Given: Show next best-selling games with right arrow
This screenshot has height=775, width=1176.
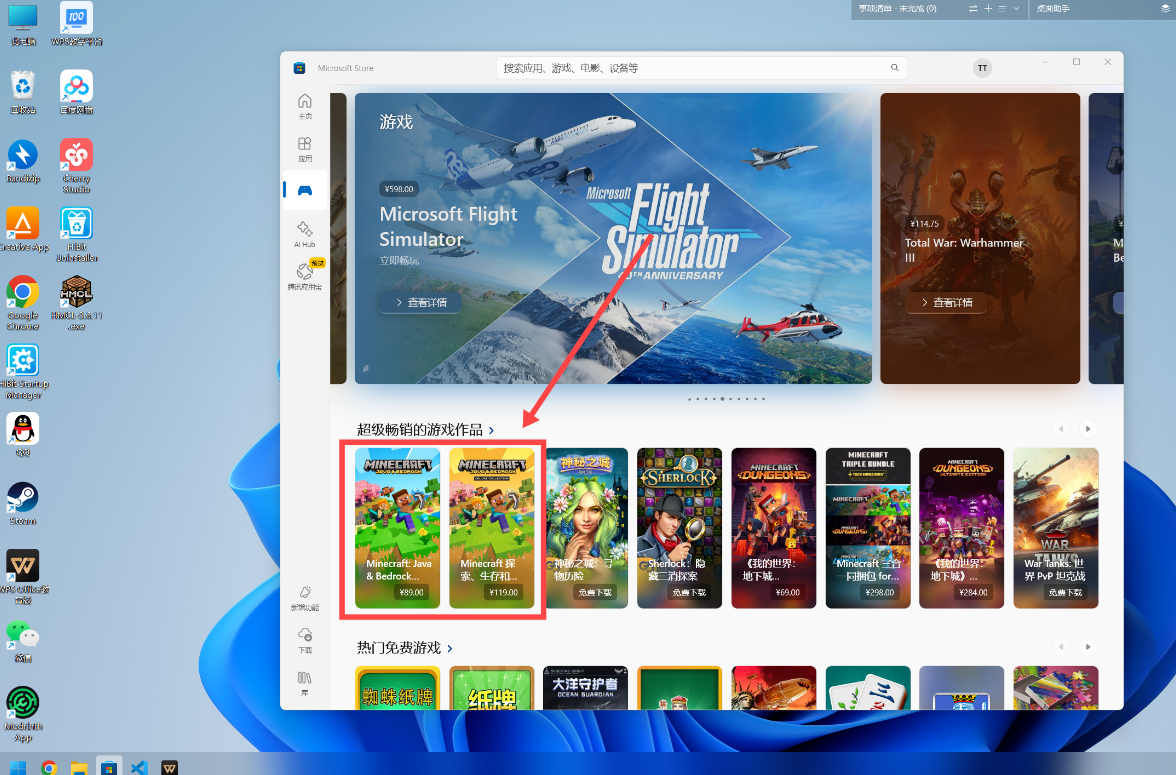Looking at the screenshot, I should click(1088, 429).
